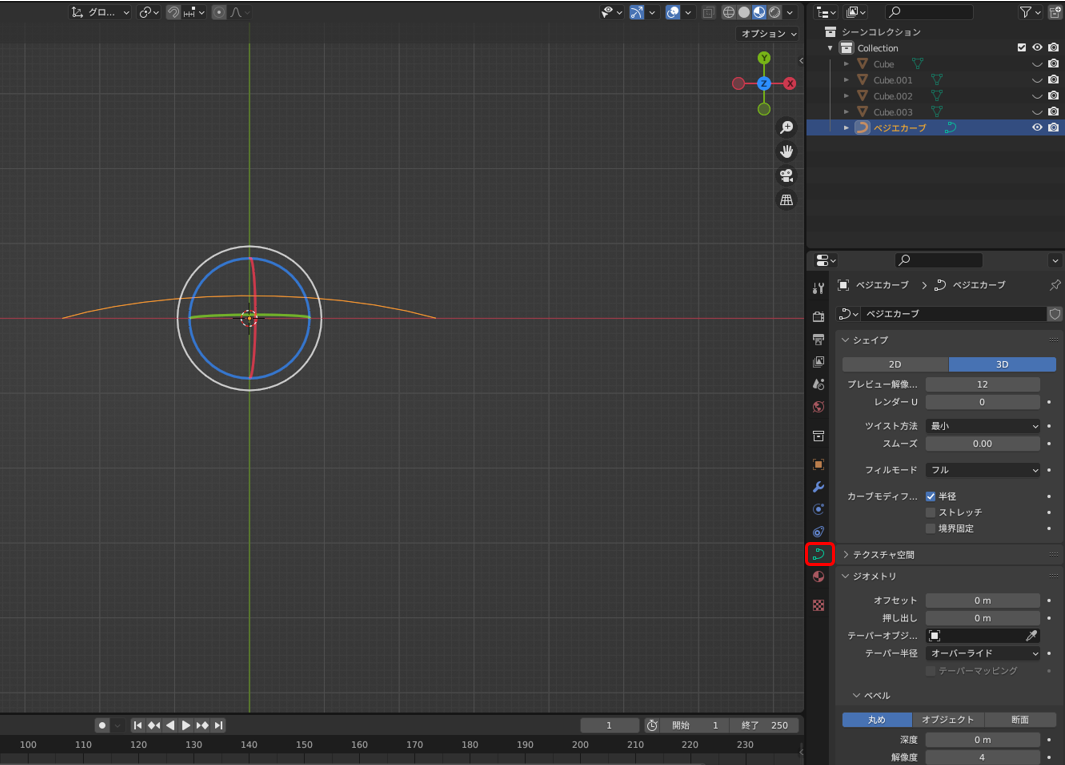
Task: Open the Render properties tab icon
Action: click(x=818, y=317)
